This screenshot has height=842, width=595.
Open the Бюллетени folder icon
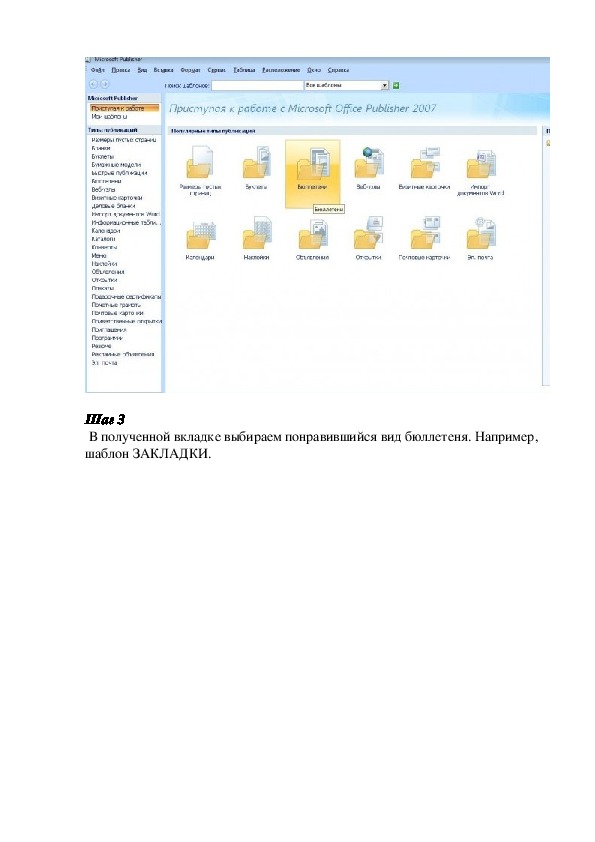[x=313, y=164]
